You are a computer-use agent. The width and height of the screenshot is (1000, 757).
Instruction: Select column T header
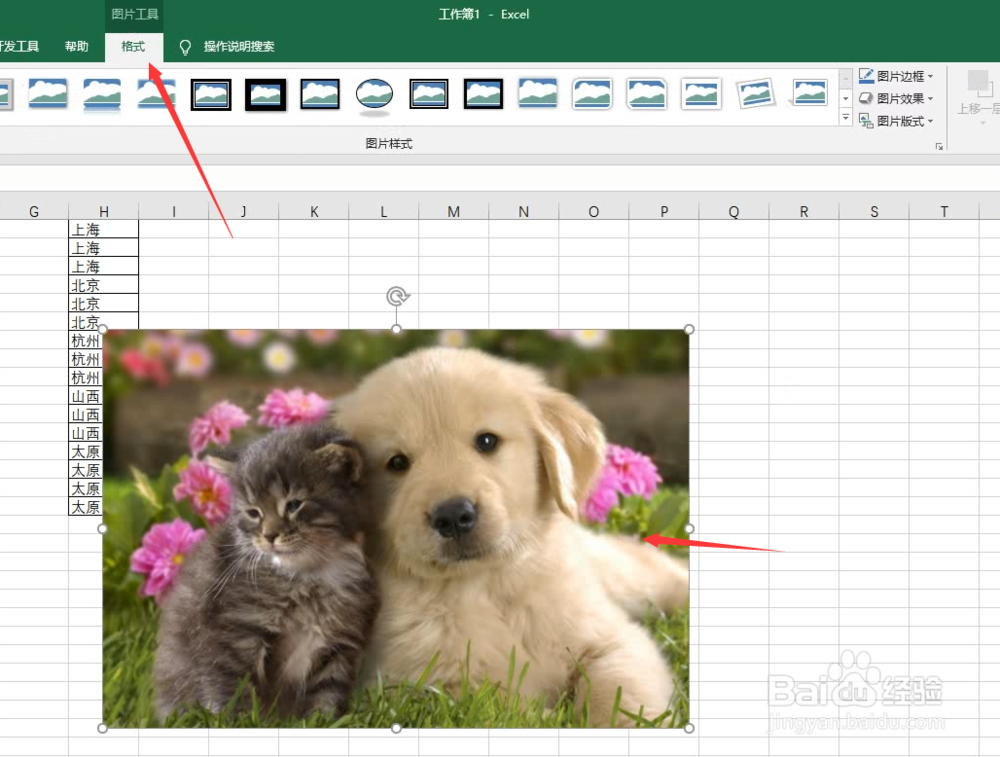tap(944, 212)
